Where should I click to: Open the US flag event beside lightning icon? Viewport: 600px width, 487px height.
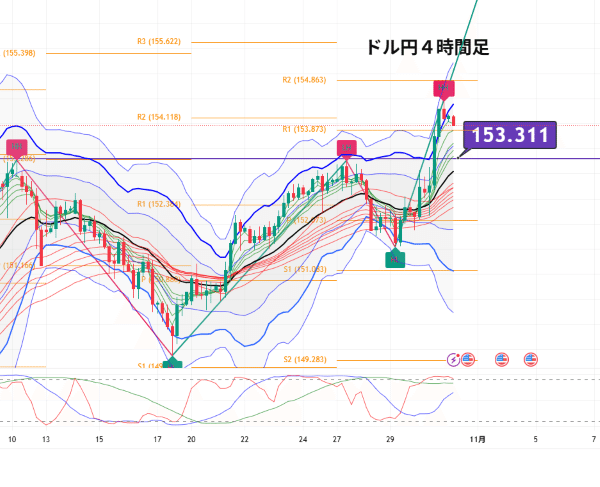tap(468, 359)
